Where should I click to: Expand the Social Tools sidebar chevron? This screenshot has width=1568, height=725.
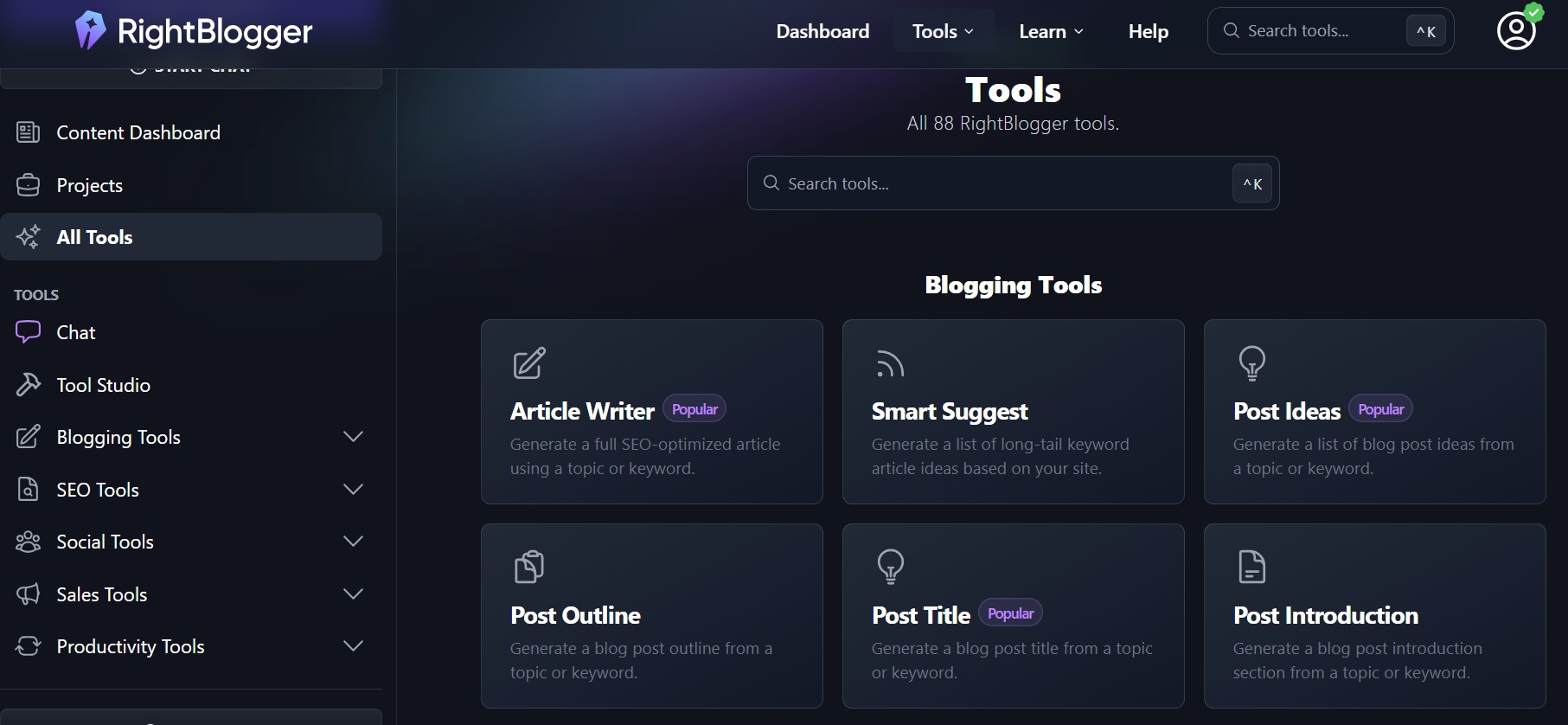[x=353, y=542]
